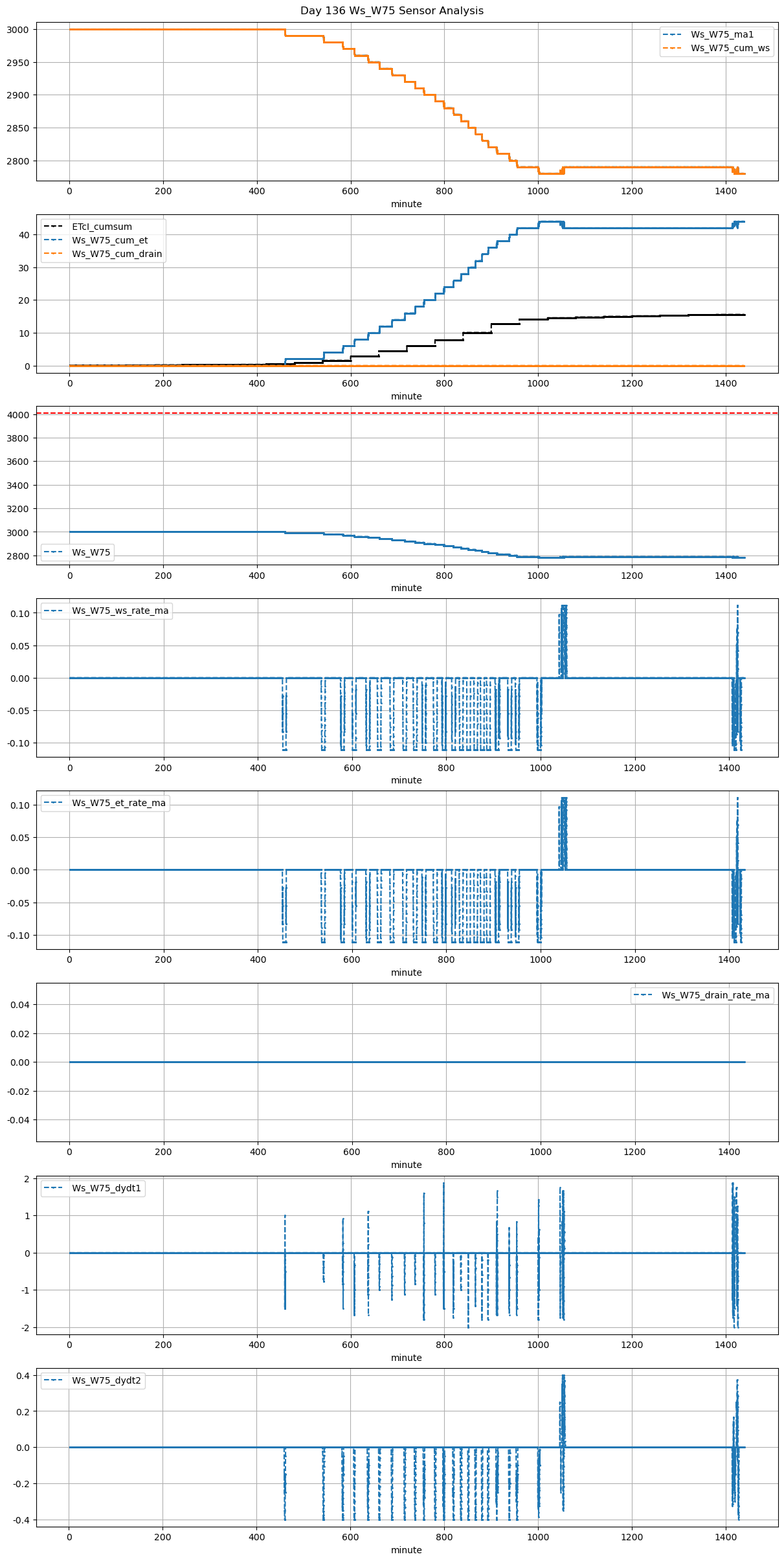Image resolution: width=784 pixels, height=1561 pixels.
Task: Select the Ws_W75_dydt1 legend label
Action: (106, 1188)
